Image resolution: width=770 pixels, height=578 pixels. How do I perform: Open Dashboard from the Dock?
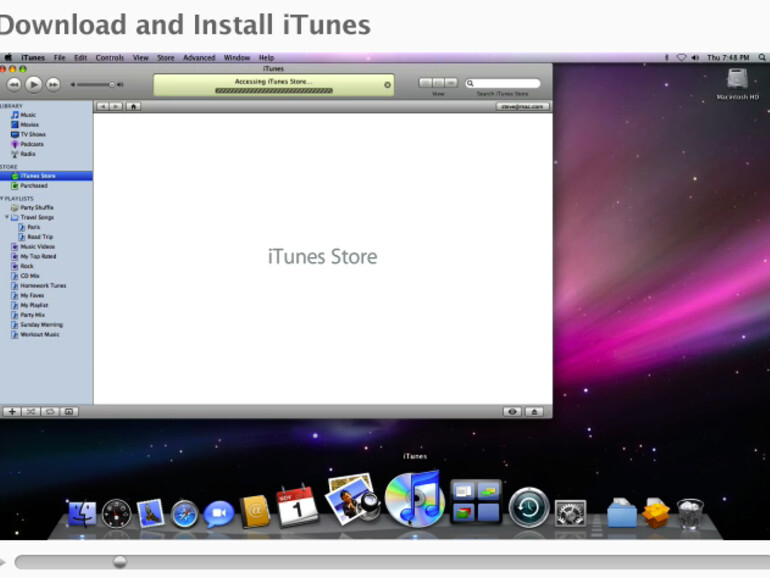(x=116, y=514)
